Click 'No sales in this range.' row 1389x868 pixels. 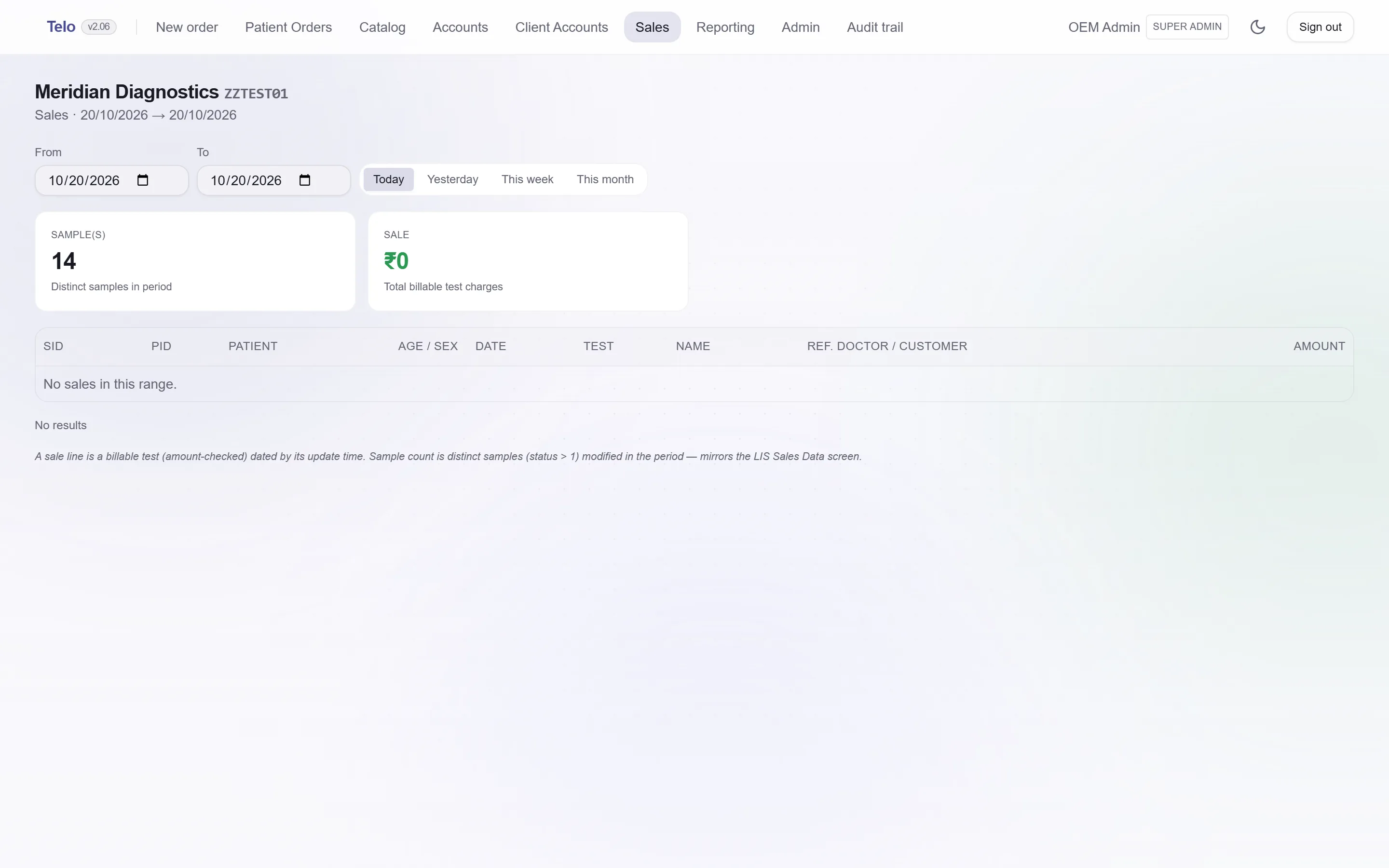point(694,384)
